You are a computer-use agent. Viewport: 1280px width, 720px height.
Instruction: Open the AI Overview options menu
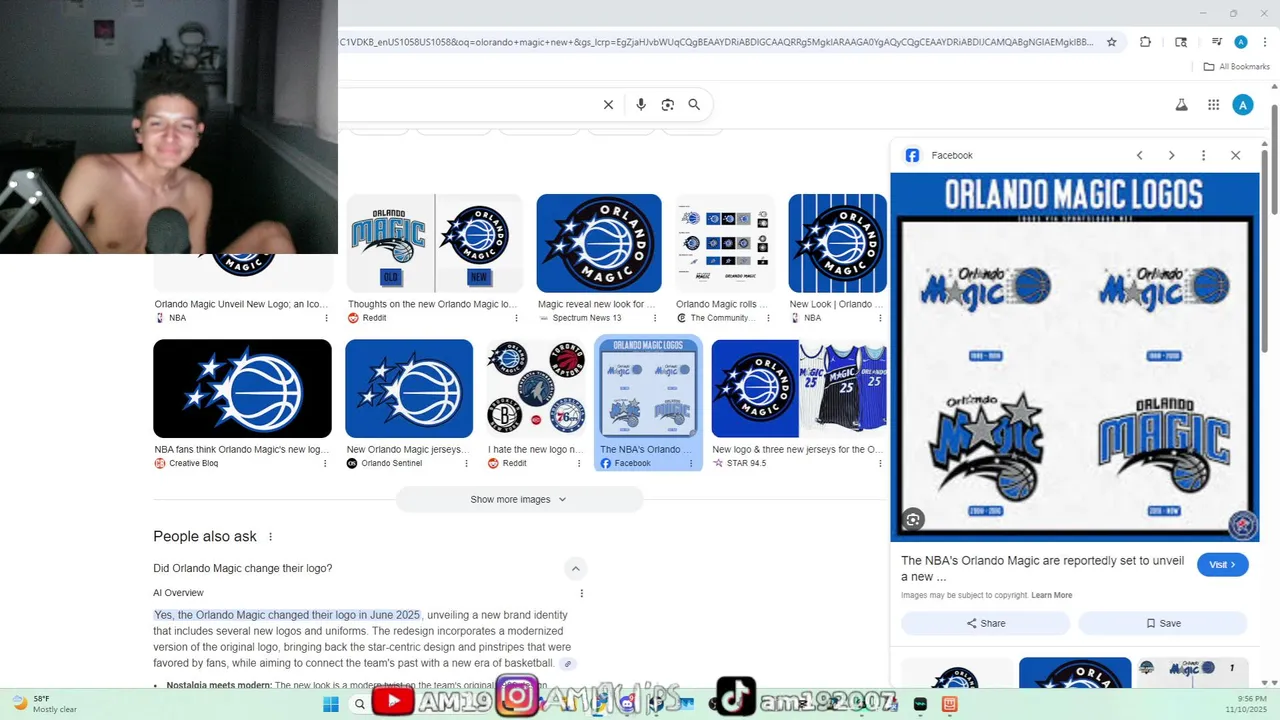coord(581,593)
